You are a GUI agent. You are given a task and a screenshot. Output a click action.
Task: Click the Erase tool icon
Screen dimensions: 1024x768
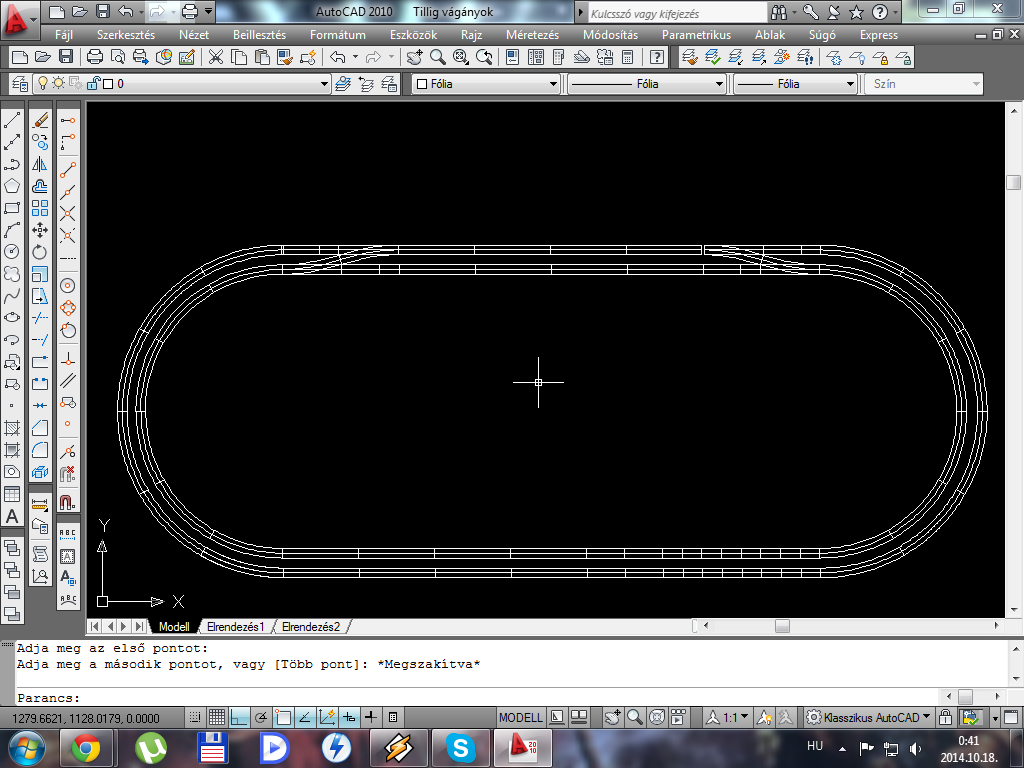click(x=40, y=120)
